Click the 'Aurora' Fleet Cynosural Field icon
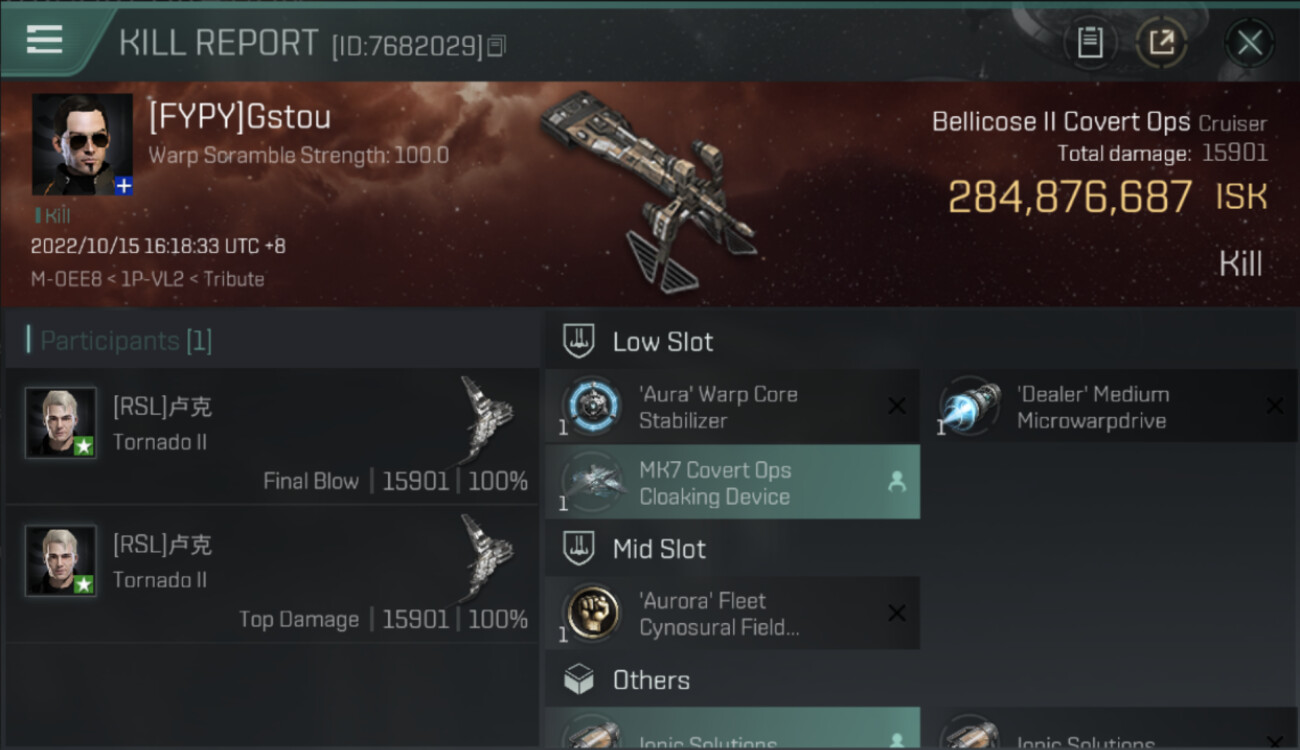This screenshot has height=750, width=1300. [x=592, y=612]
